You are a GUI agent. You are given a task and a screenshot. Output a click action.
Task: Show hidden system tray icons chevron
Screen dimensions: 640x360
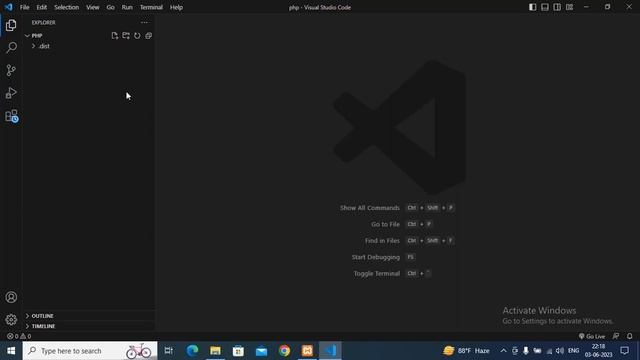click(x=503, y=351)
